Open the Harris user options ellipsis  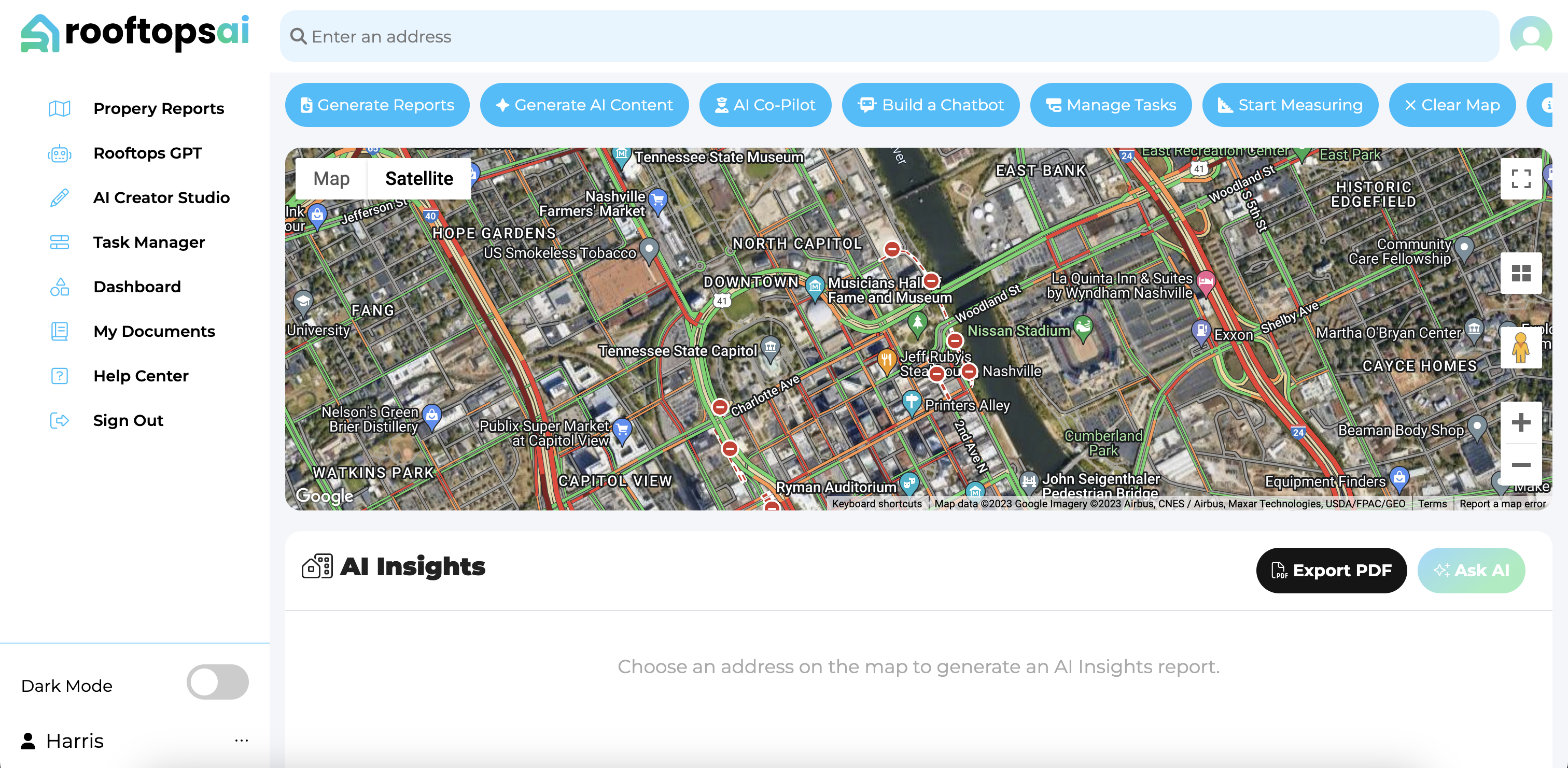[x=241, y=741]
